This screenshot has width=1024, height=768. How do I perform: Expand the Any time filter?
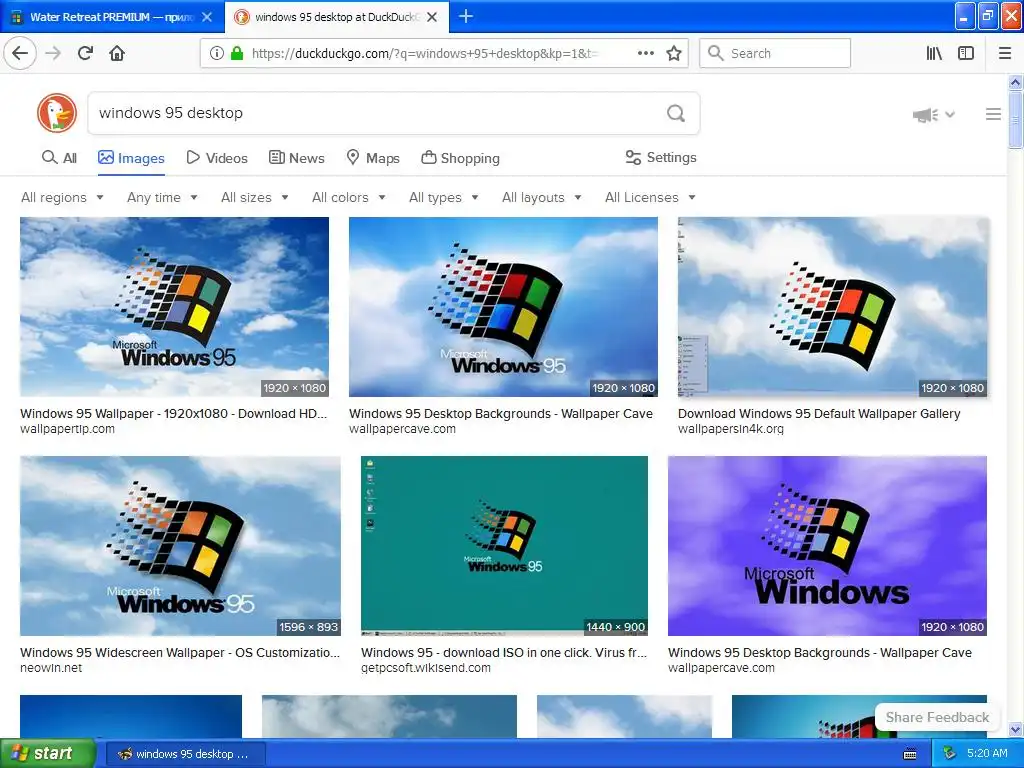coord(162,197)
